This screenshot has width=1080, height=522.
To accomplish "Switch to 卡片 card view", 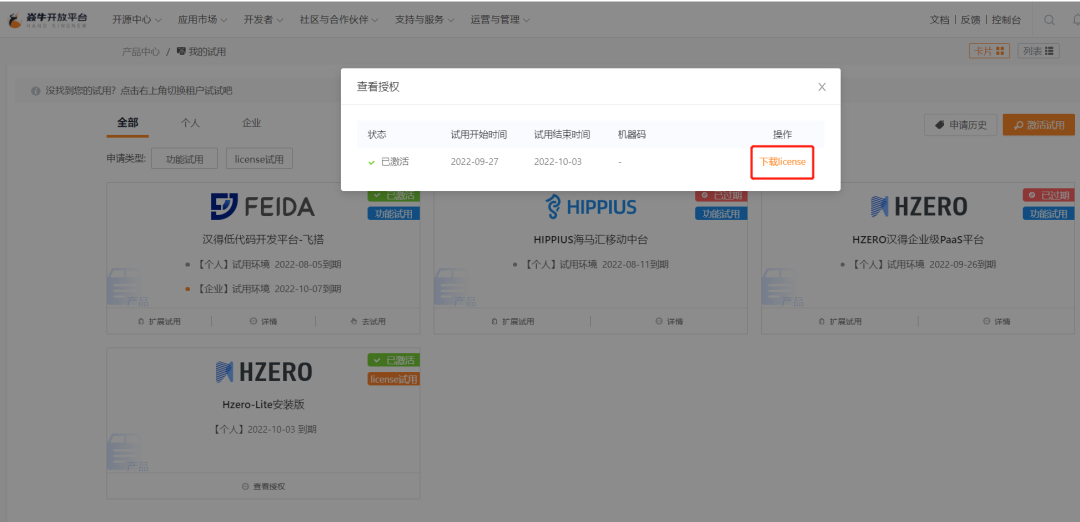I will click(988, 51).
